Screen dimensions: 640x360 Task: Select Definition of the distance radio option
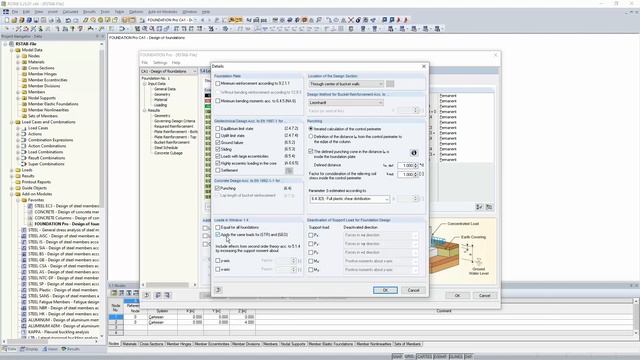[311, 136]
